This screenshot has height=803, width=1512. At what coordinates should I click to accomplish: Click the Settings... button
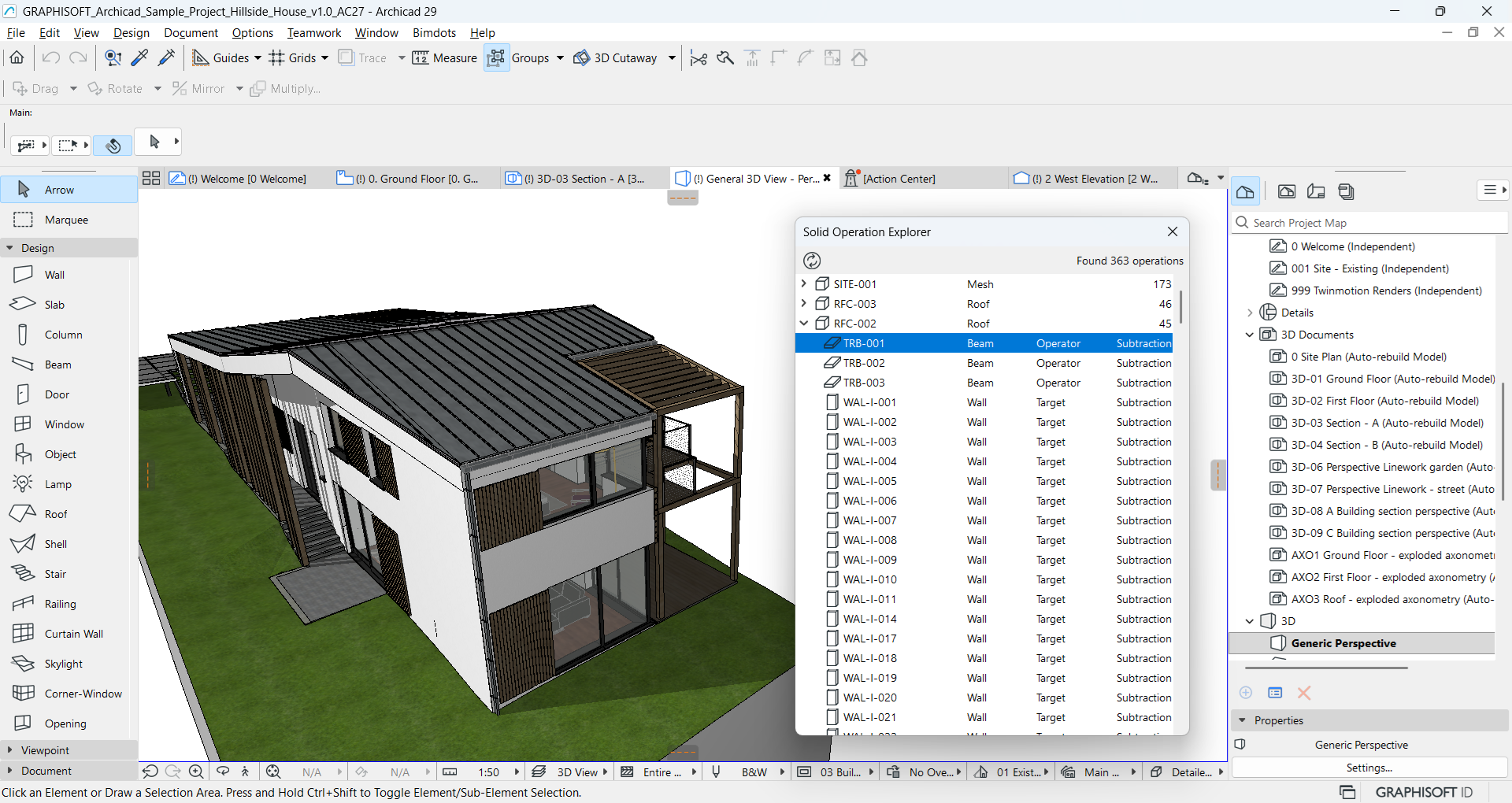click(x=1369, y=768)
